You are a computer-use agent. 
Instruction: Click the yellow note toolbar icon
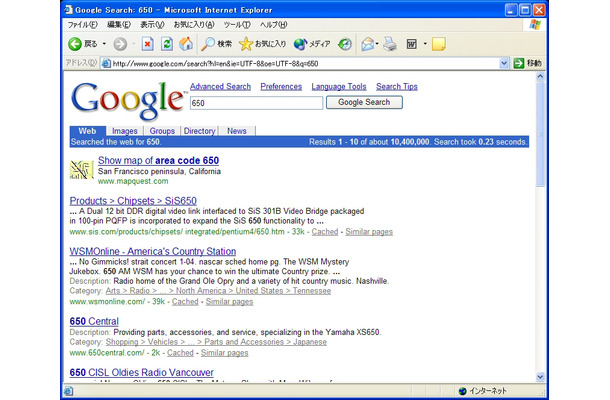pos(438,44)
